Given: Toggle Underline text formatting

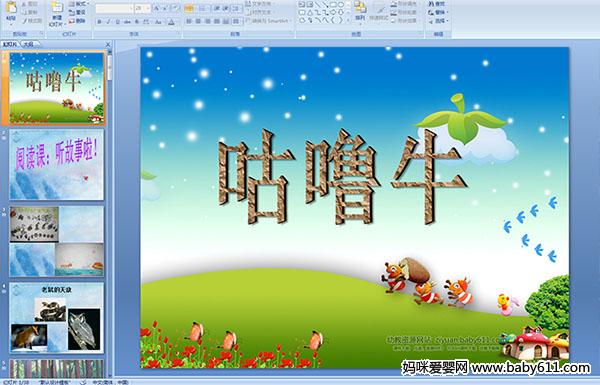Looking at the screenshot, I should 117,22.
